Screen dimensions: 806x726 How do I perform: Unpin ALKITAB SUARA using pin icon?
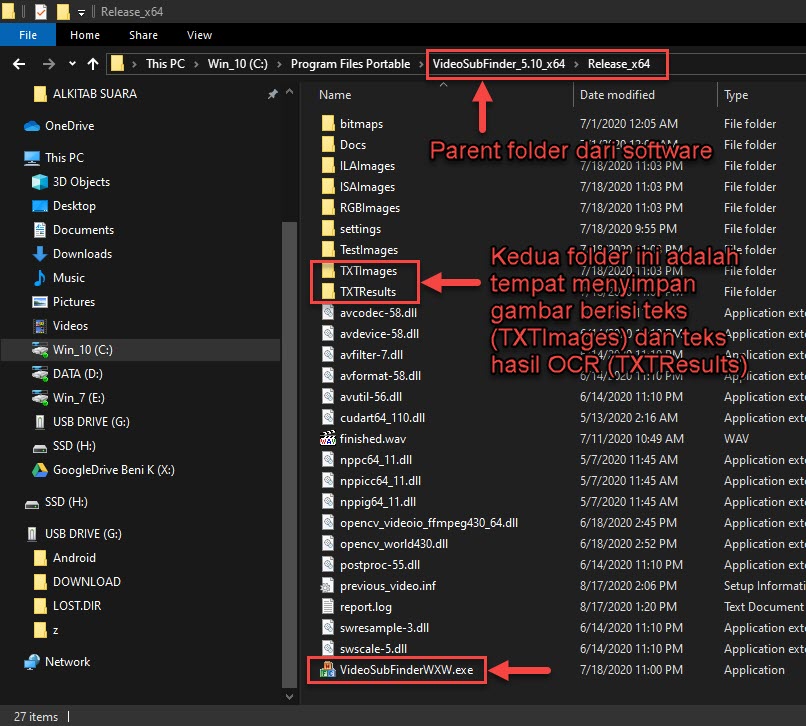(x=272, y=94)
